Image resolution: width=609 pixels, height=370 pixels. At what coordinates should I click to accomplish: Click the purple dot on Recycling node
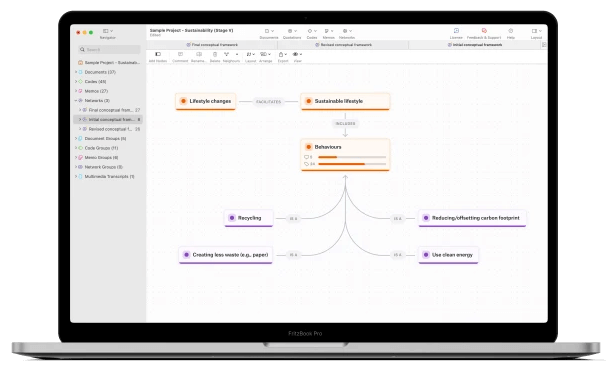pos(232,218)
